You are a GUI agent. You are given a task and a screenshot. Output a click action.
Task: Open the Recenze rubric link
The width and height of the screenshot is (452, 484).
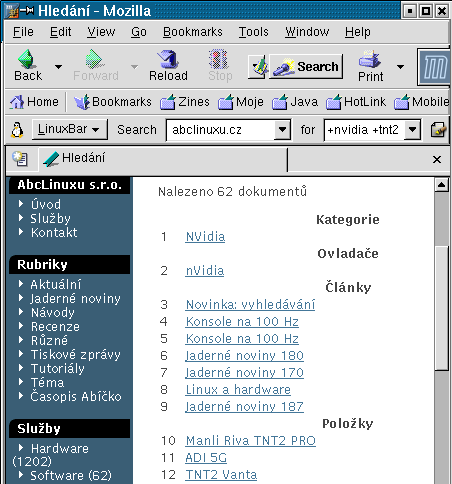tap(55, 326)
